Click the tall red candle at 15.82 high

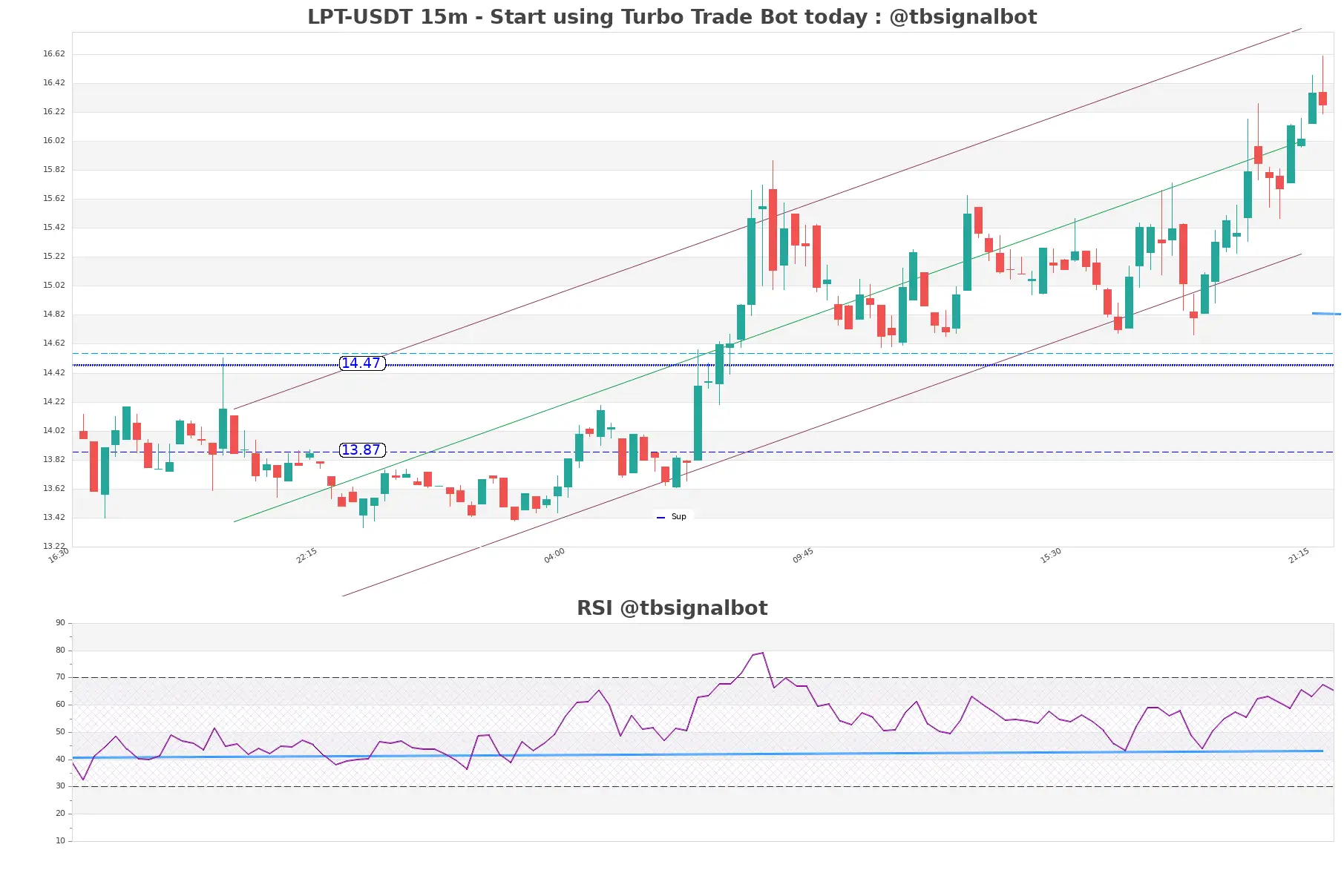click(773, 230)
